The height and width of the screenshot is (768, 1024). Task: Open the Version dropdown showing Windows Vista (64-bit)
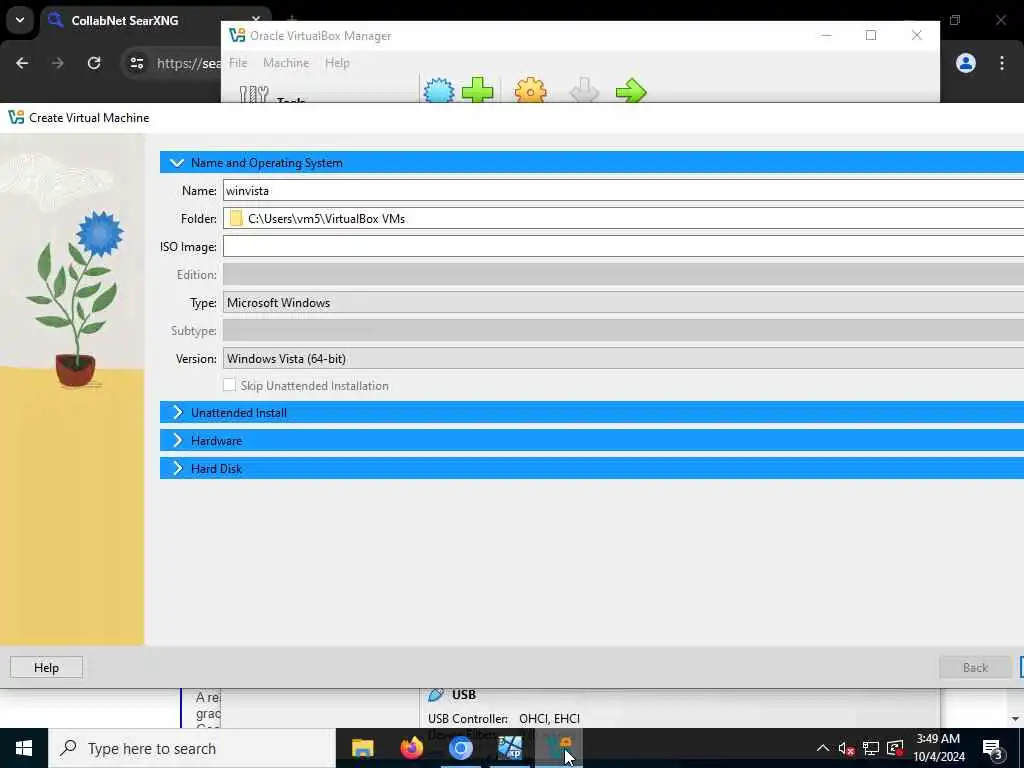point(623,359)
